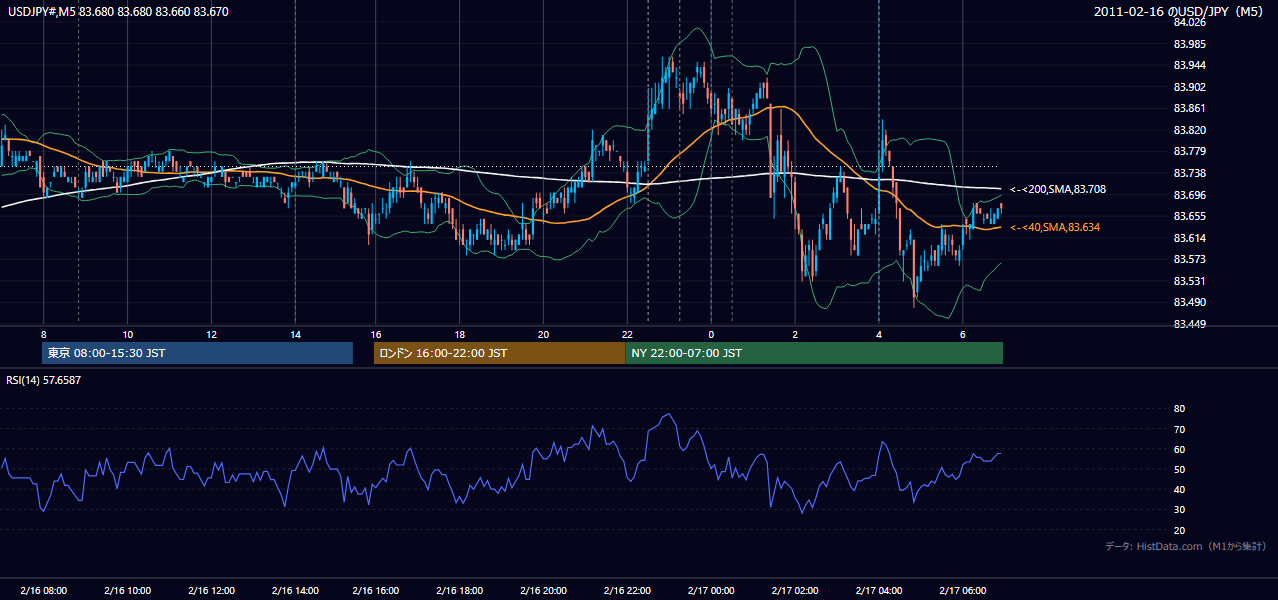Click hour label 12 under the price chart
1278x600 pixels.
point(211,334)
